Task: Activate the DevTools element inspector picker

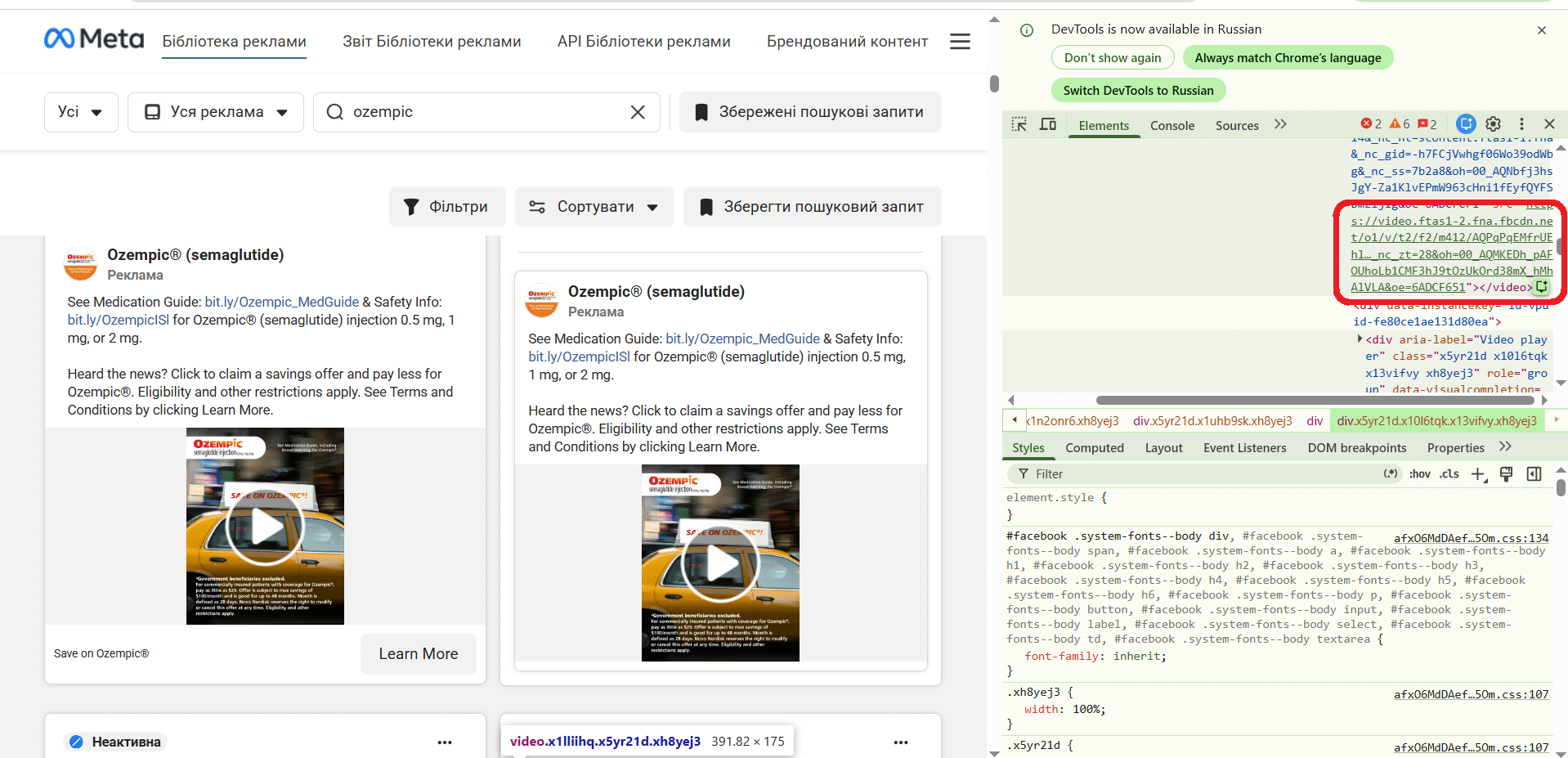Action: click(1019, 124)
